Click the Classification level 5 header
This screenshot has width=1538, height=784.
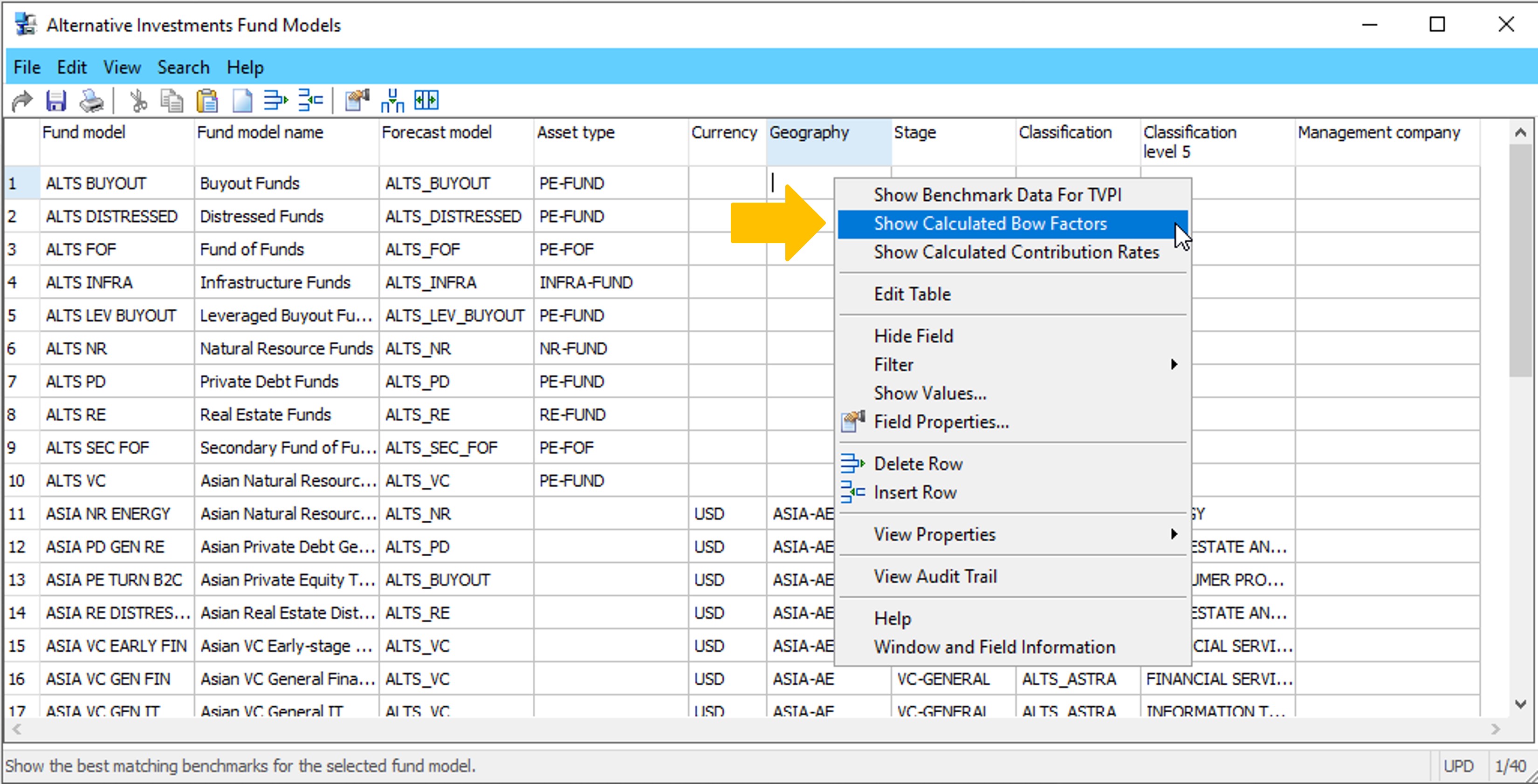(x=1218, y=142)
